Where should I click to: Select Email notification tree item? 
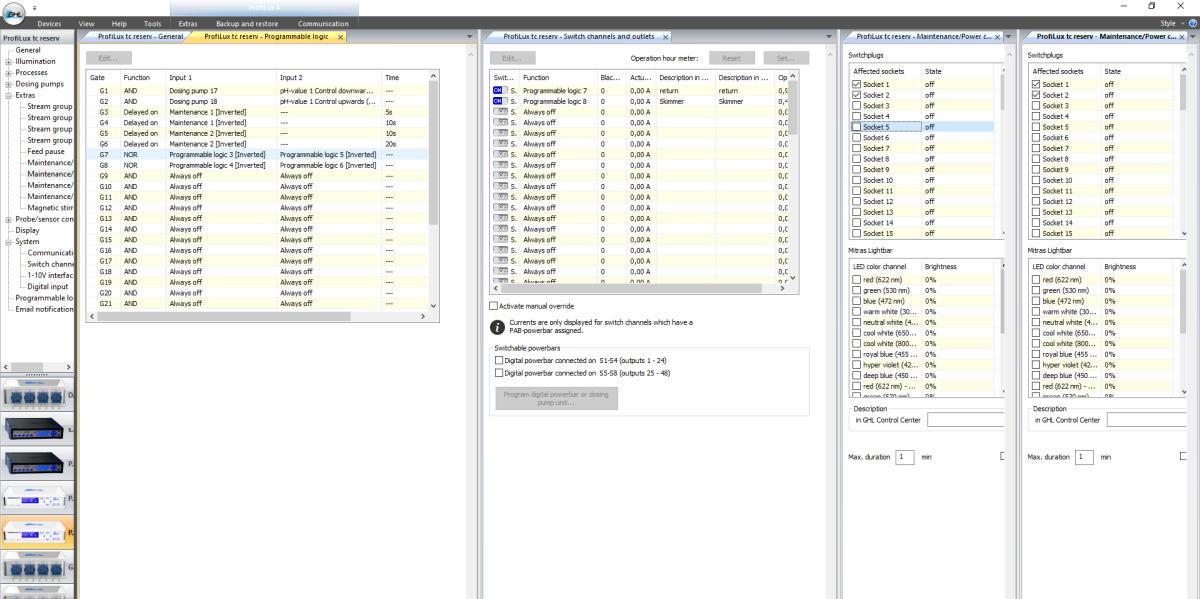[44, 309]
